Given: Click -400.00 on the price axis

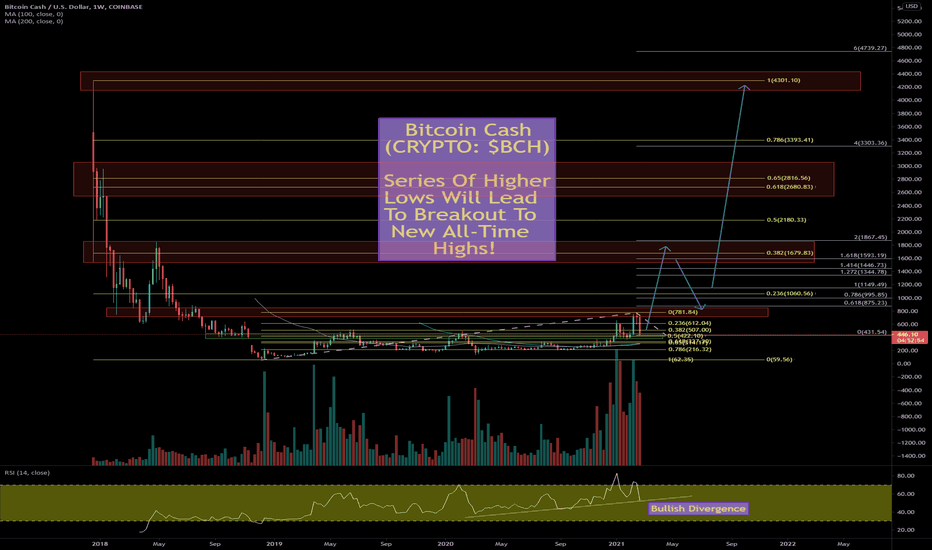Looking at the screenshot, I should [x=909, y=390].
